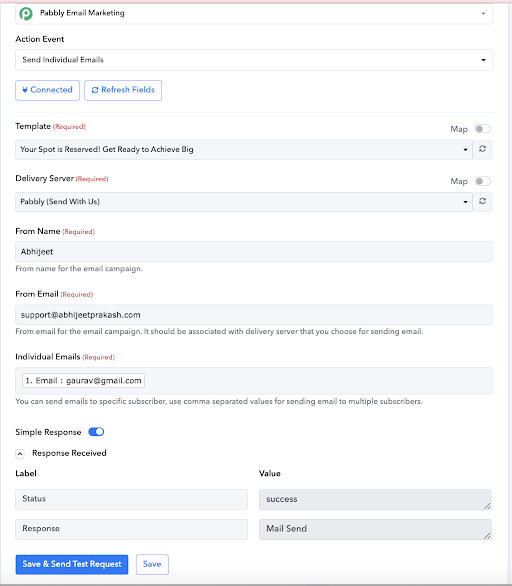
Task: Click Save & Send Test Request button
Action: (x=72, y=564)
